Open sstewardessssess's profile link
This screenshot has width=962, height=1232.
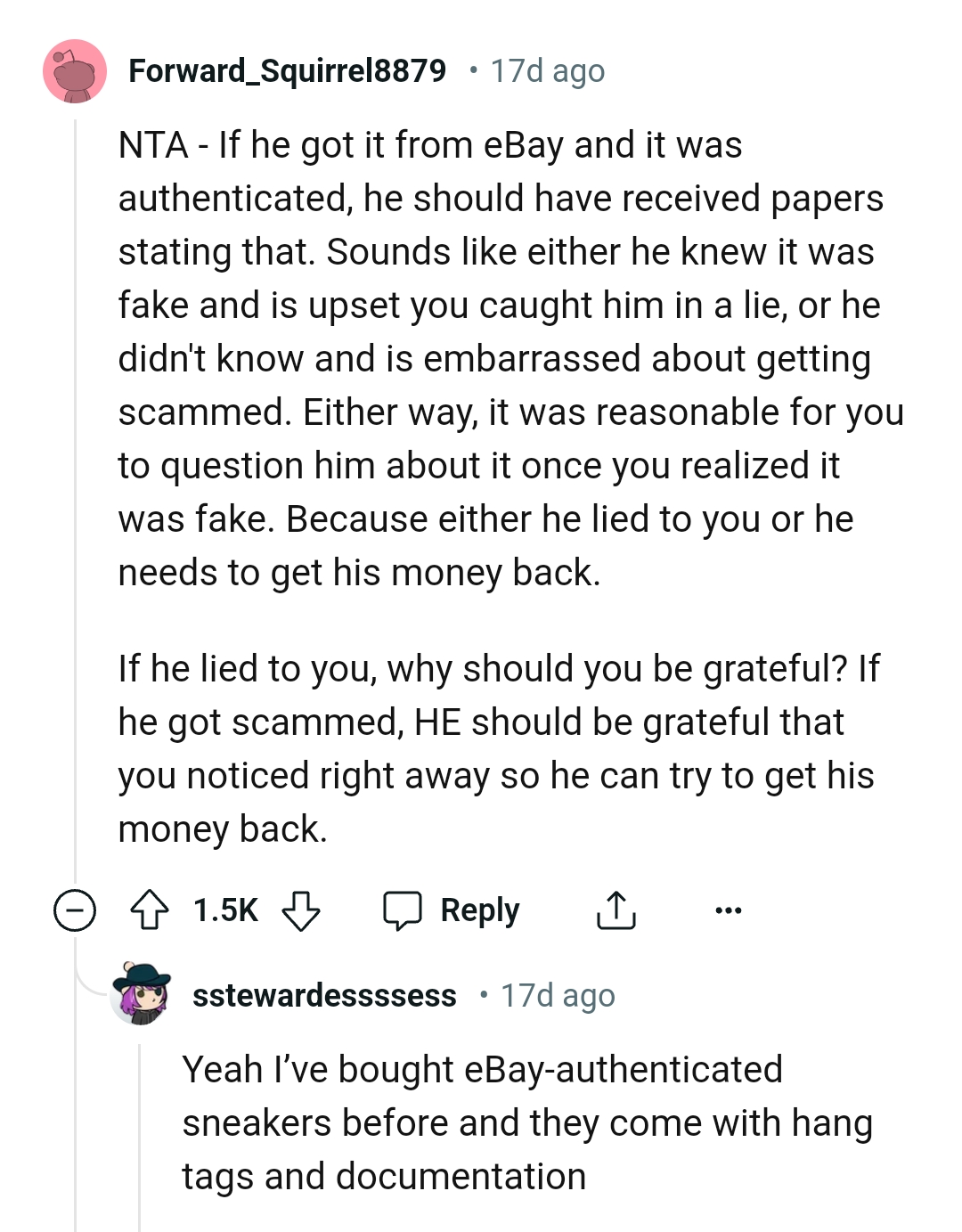(324, 995)
